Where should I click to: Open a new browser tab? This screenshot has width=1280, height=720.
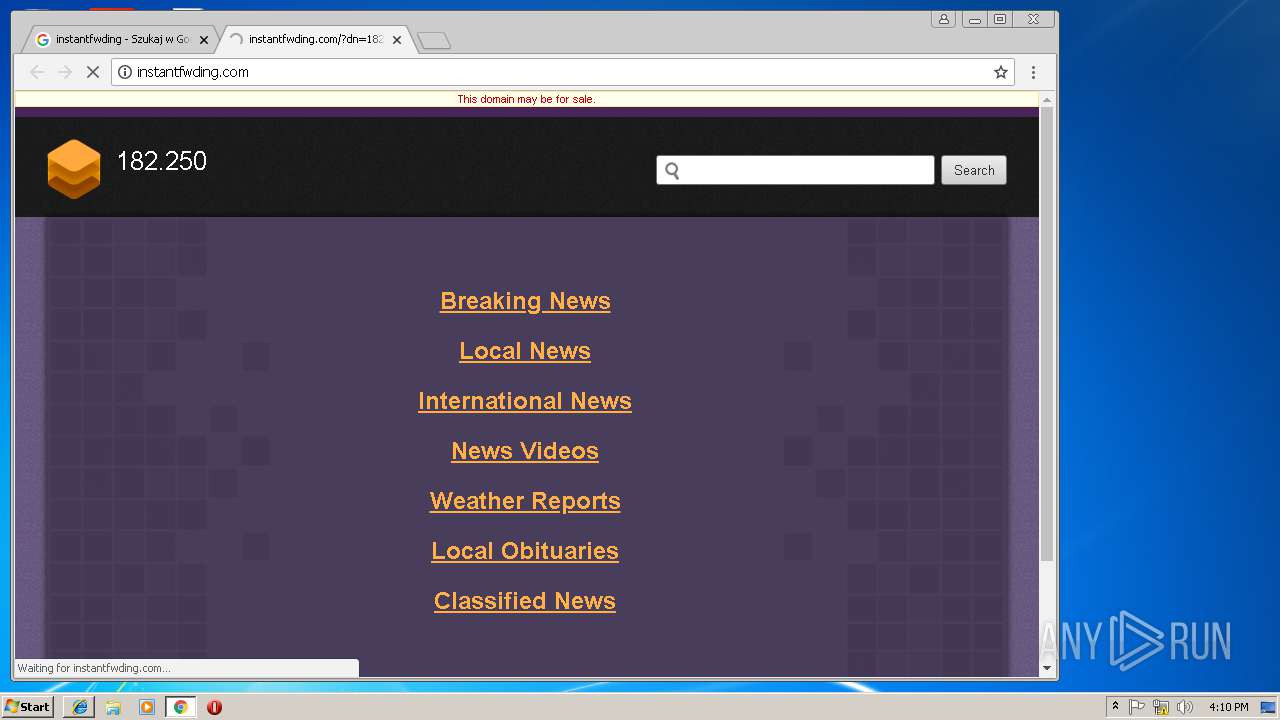pos(434,40)
